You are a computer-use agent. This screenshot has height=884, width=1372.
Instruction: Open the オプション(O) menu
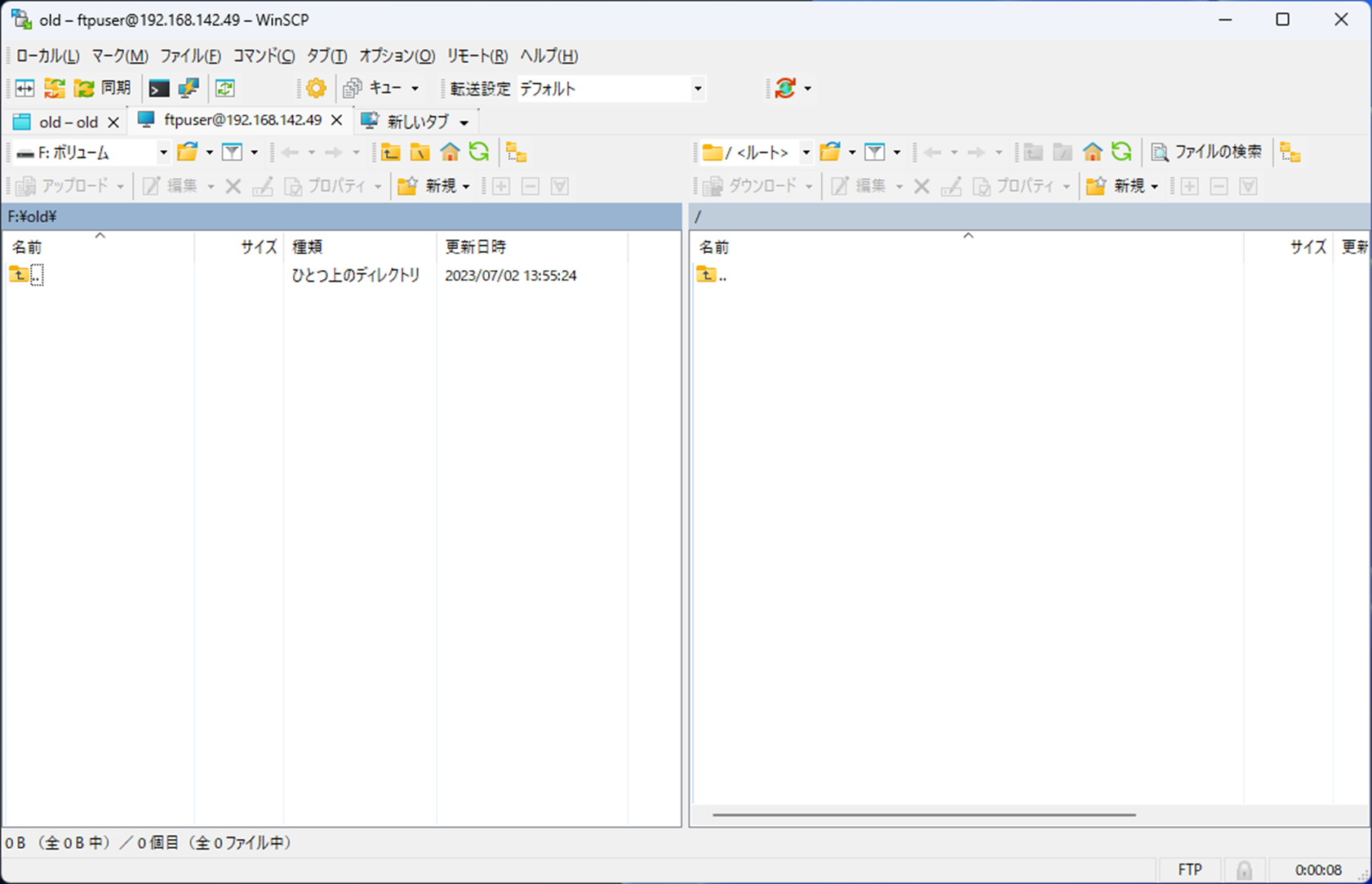point(397,56)
